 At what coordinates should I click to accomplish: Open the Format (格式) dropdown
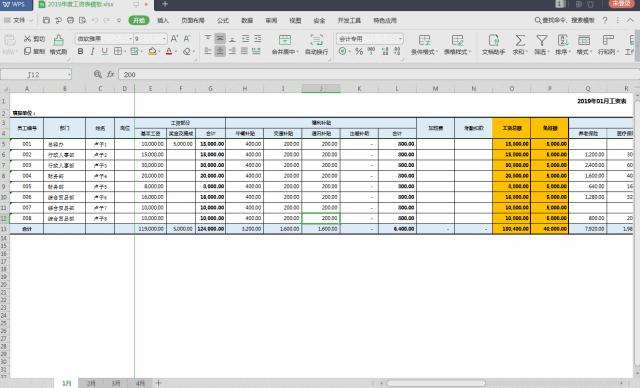click(584, 44)
